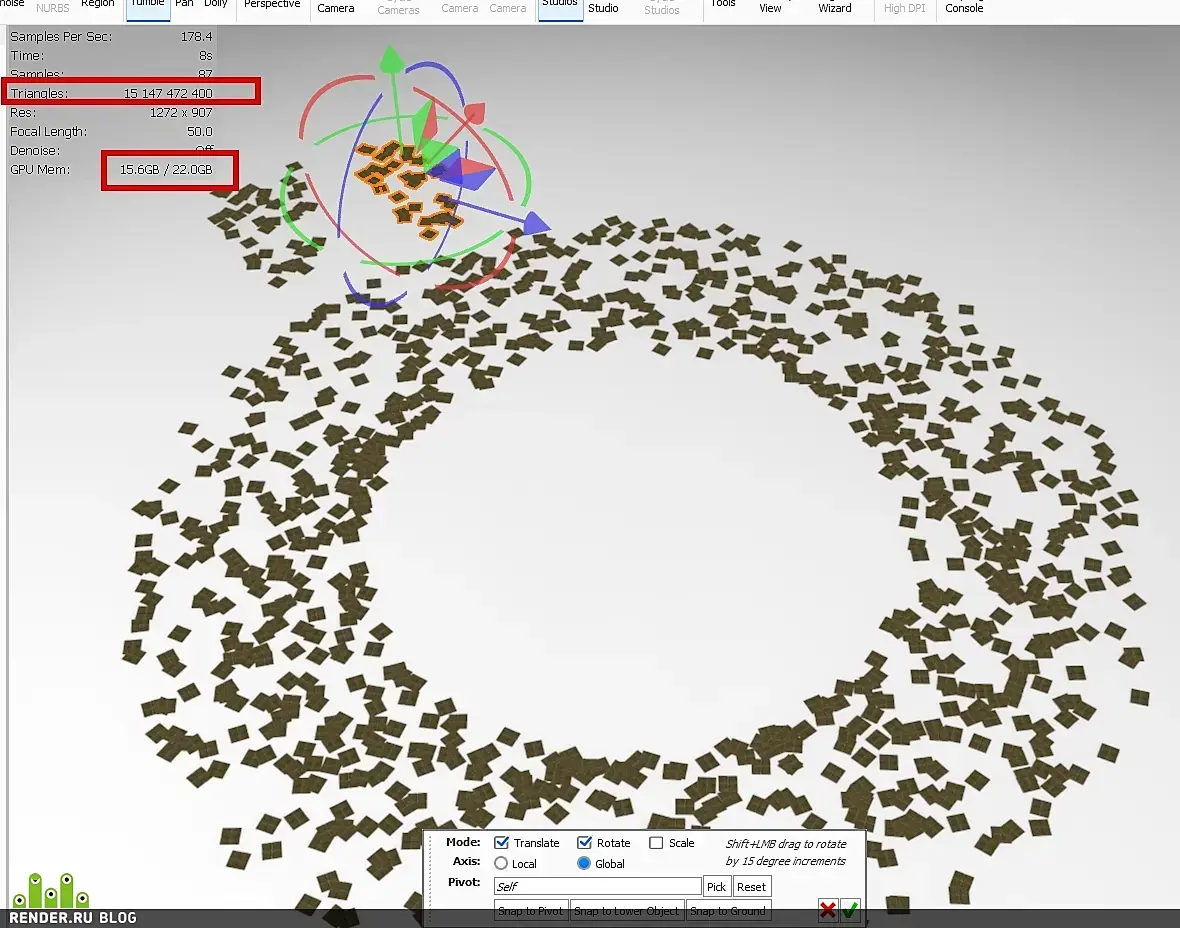Activate the Dolly camera tool
This screenshot has width=1180, height=928.
(215, 5)
